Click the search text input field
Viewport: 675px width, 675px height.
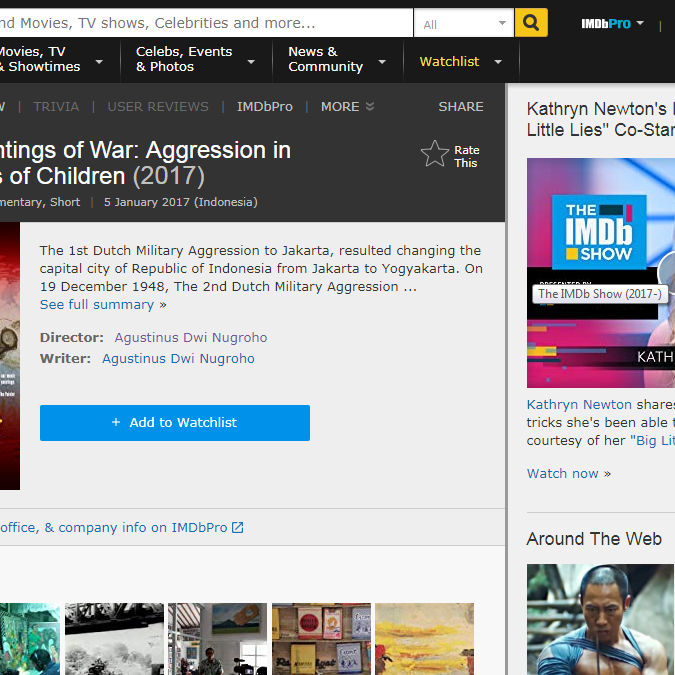[x=200, y=23]
